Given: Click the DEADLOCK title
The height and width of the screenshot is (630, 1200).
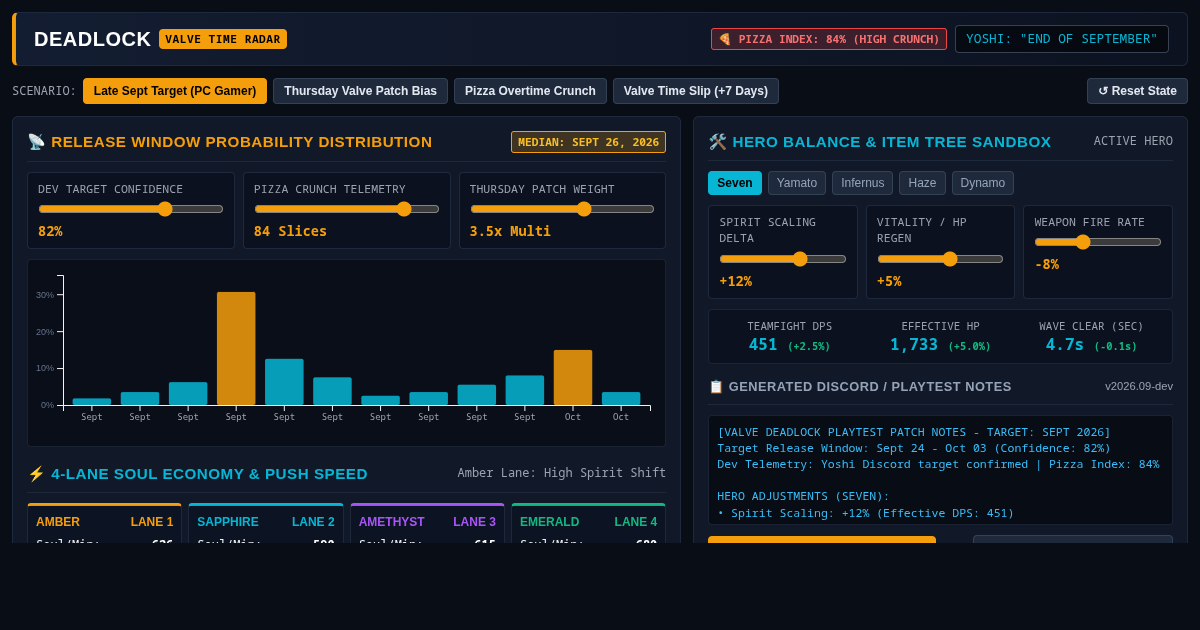Looking at the screenshot, I should click(x=93, y=39).
